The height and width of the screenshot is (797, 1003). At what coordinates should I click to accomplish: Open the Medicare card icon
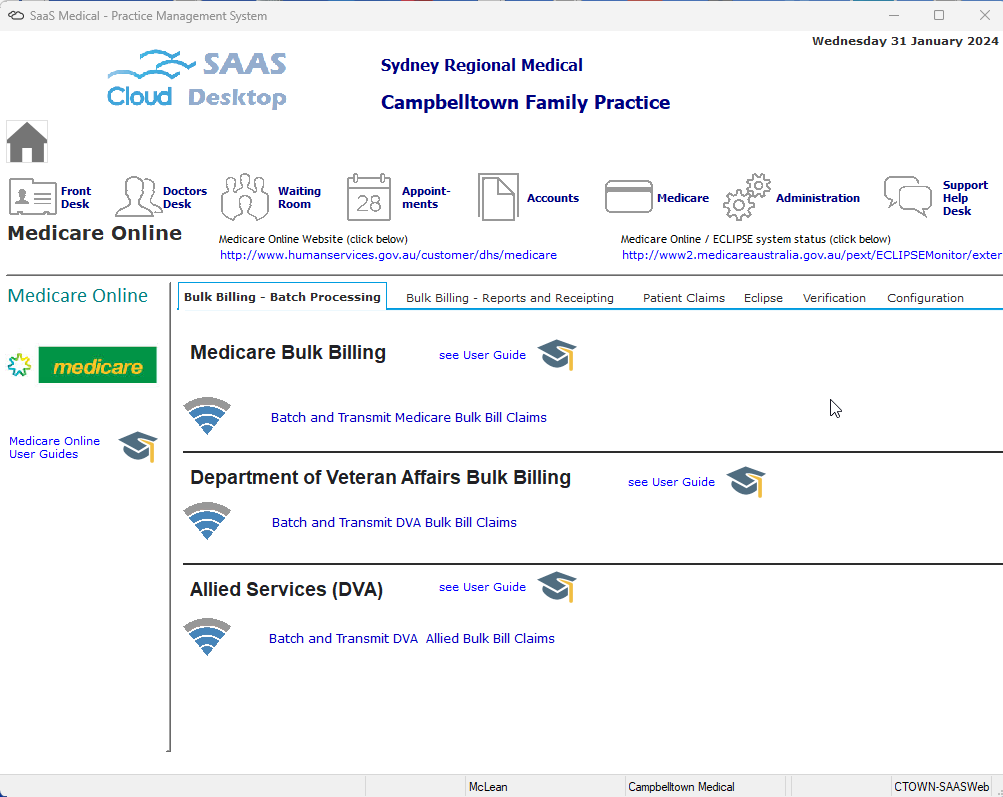coord(629,197)
